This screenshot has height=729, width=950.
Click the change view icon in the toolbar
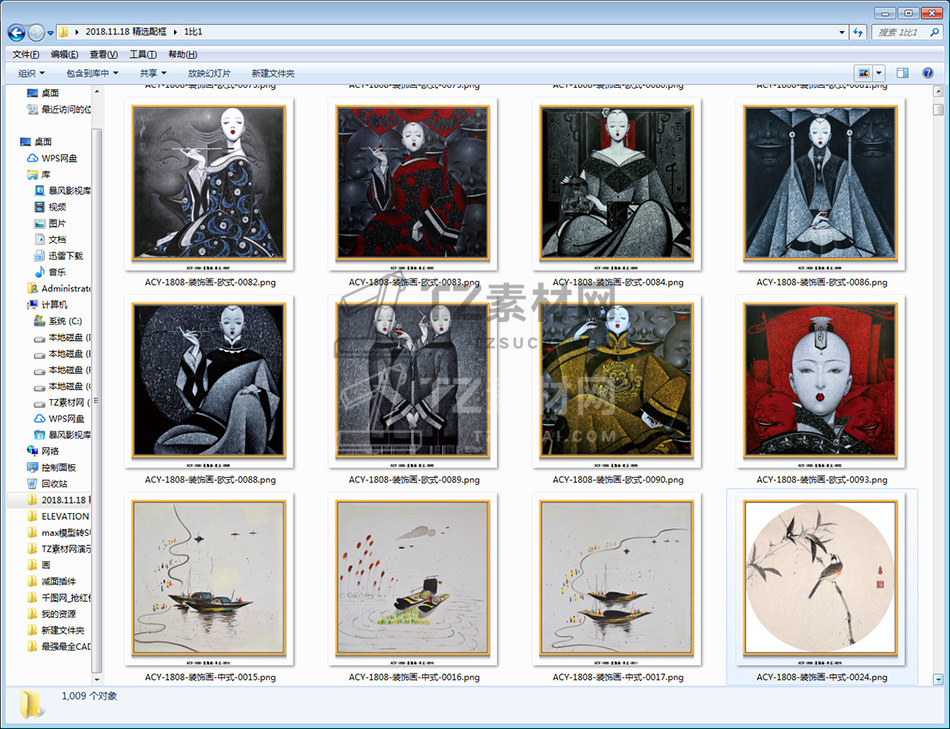click(863, 73)
